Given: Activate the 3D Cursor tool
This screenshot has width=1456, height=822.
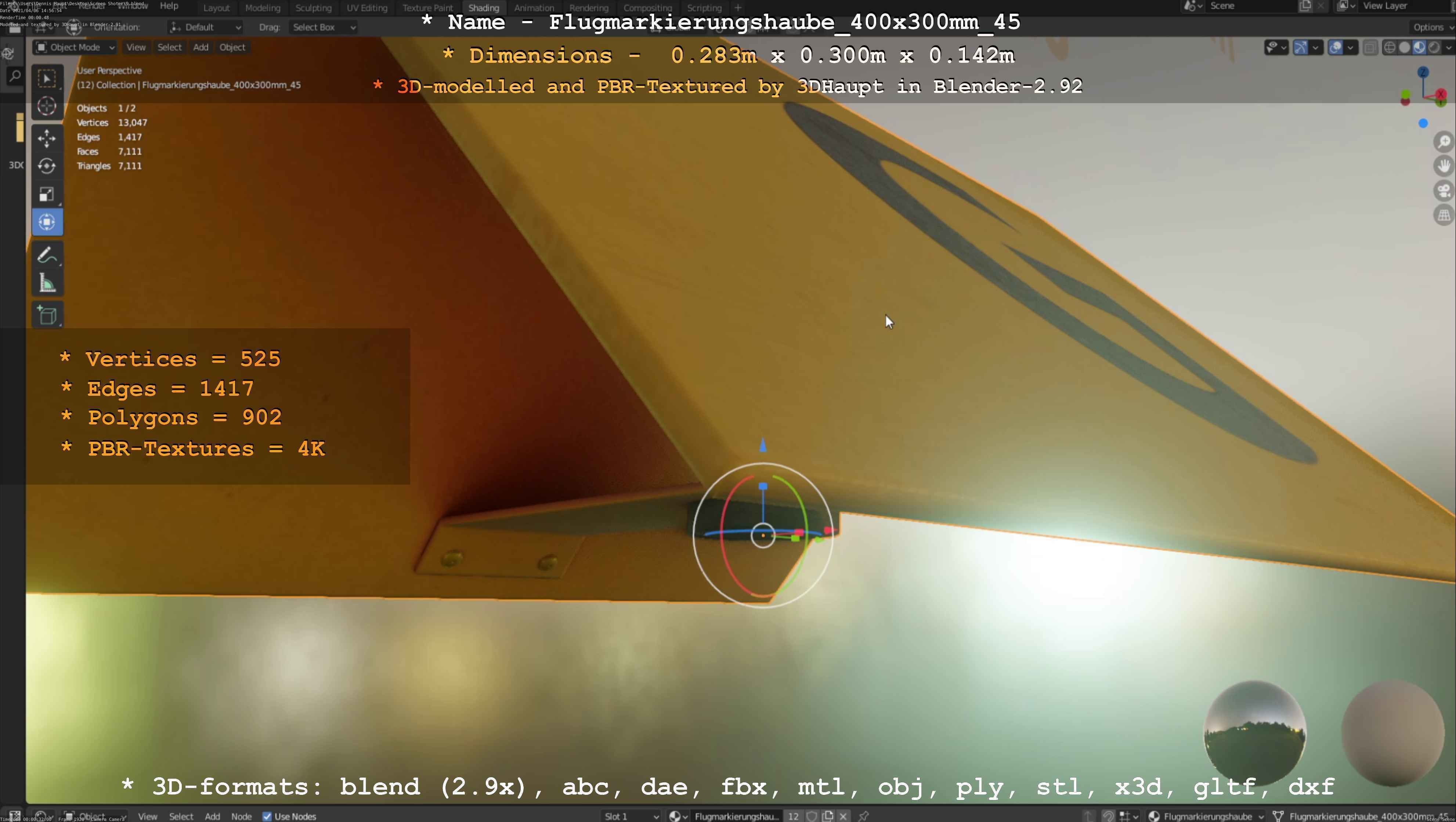Looking at the screenshot, I should 47,106.
